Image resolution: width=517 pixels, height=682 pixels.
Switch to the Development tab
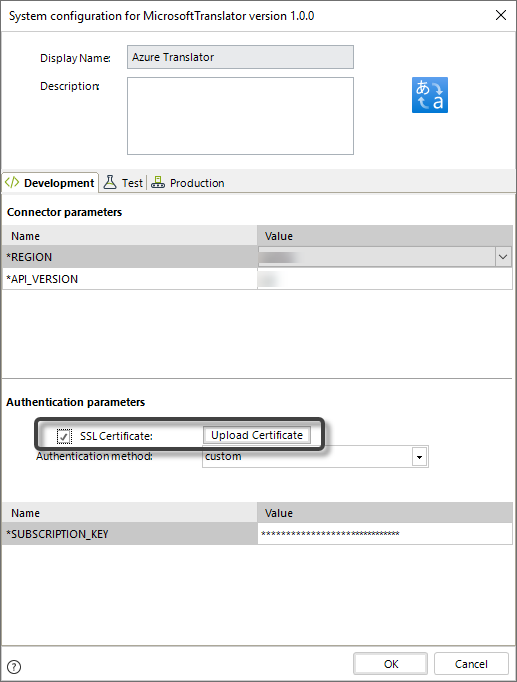50,183
